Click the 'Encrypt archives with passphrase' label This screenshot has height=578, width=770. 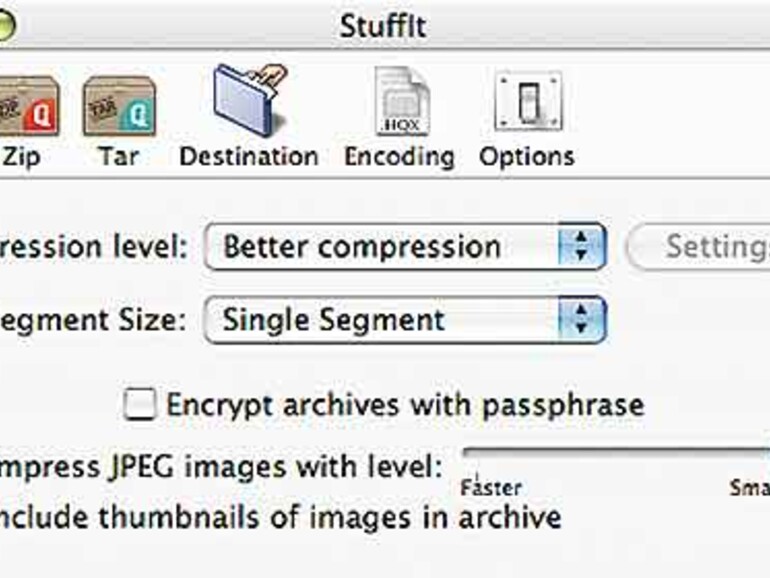click(404, 405)
